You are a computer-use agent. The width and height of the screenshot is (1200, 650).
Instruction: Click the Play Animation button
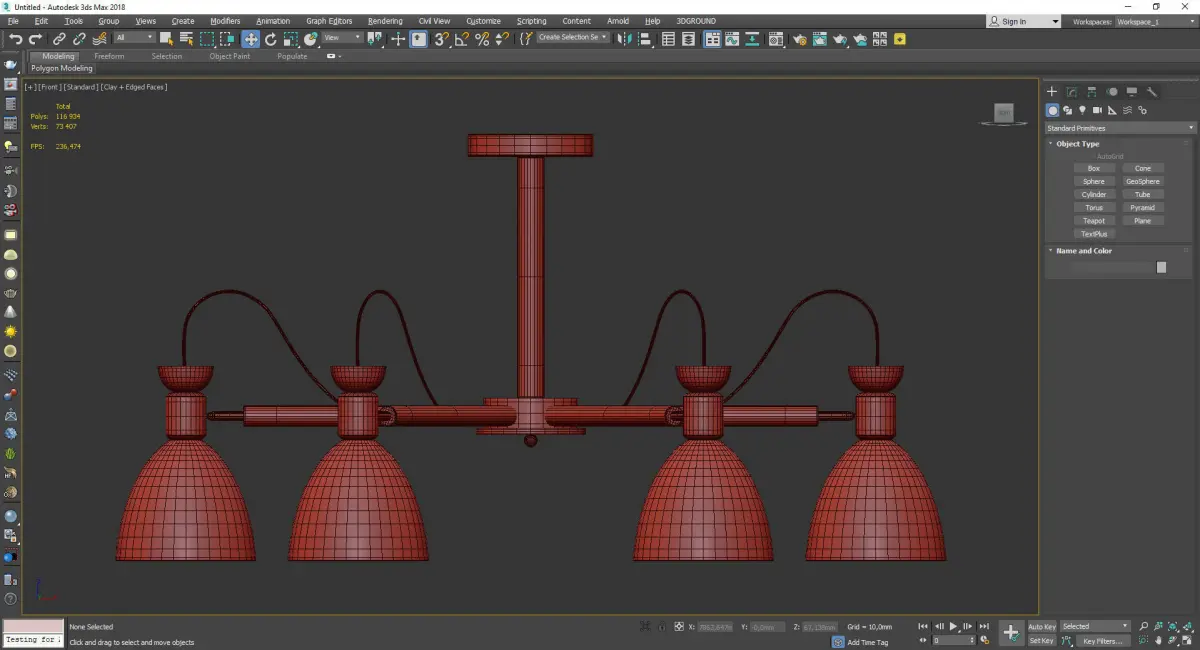(x=954, y=627)
